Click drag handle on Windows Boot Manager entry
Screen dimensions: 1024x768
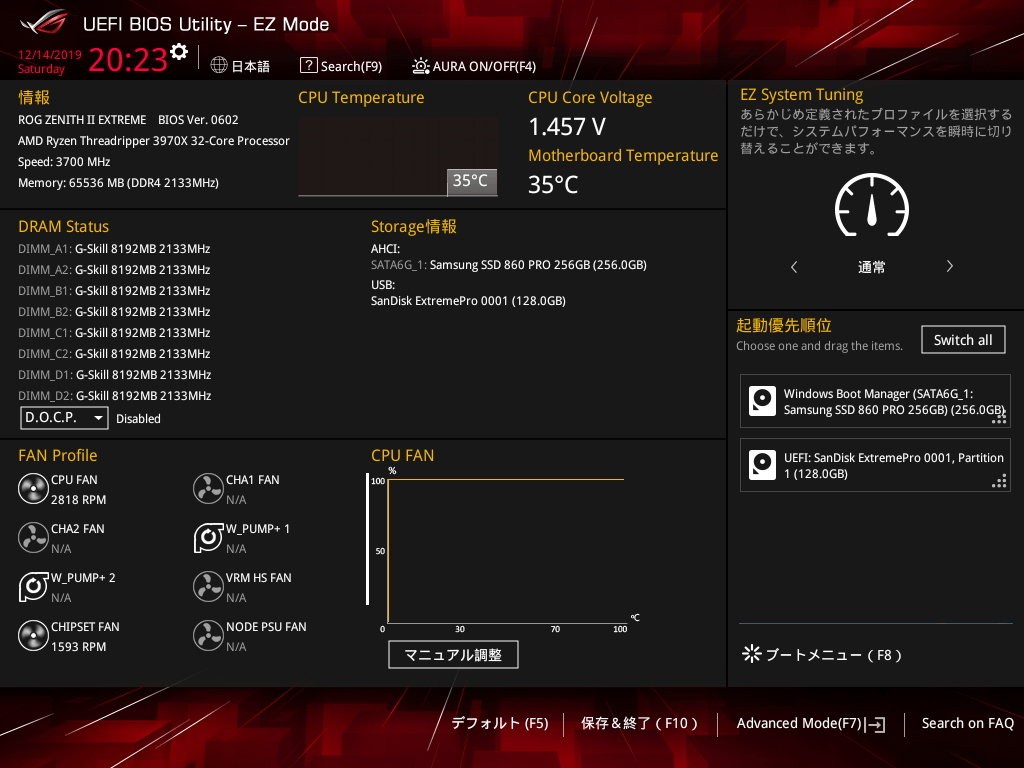point(999,417)
